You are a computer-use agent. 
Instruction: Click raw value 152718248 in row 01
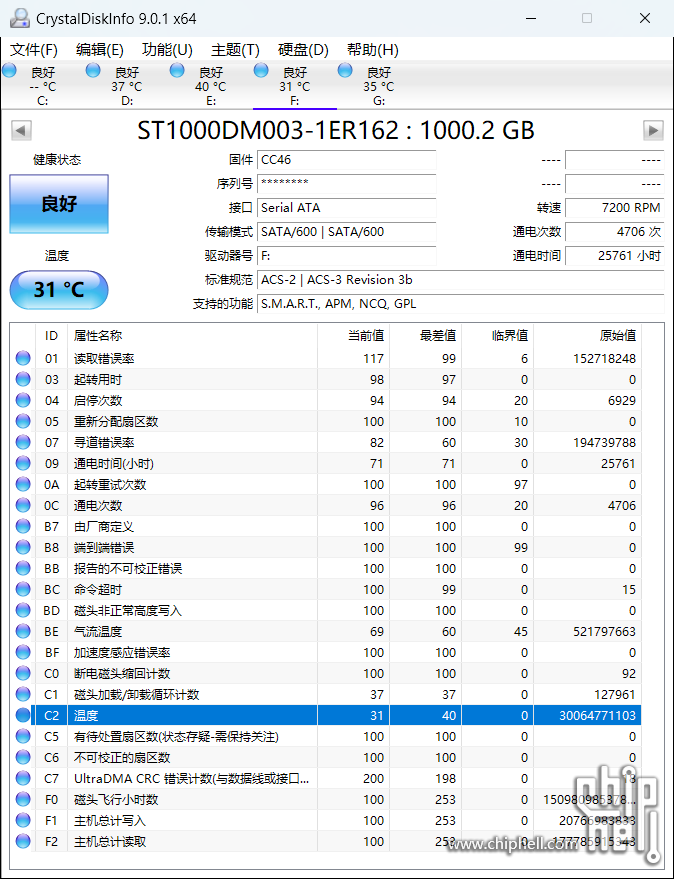tap(604, 358)
